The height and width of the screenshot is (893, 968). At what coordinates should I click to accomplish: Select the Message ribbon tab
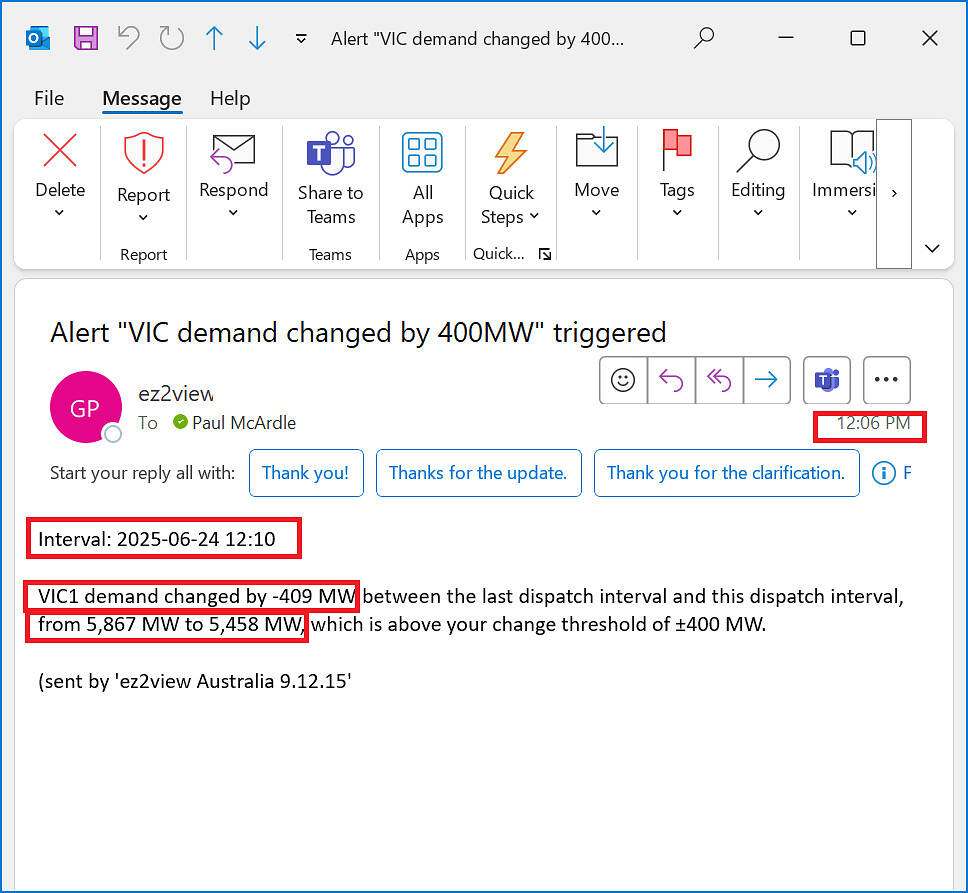(x=141, y=99)
